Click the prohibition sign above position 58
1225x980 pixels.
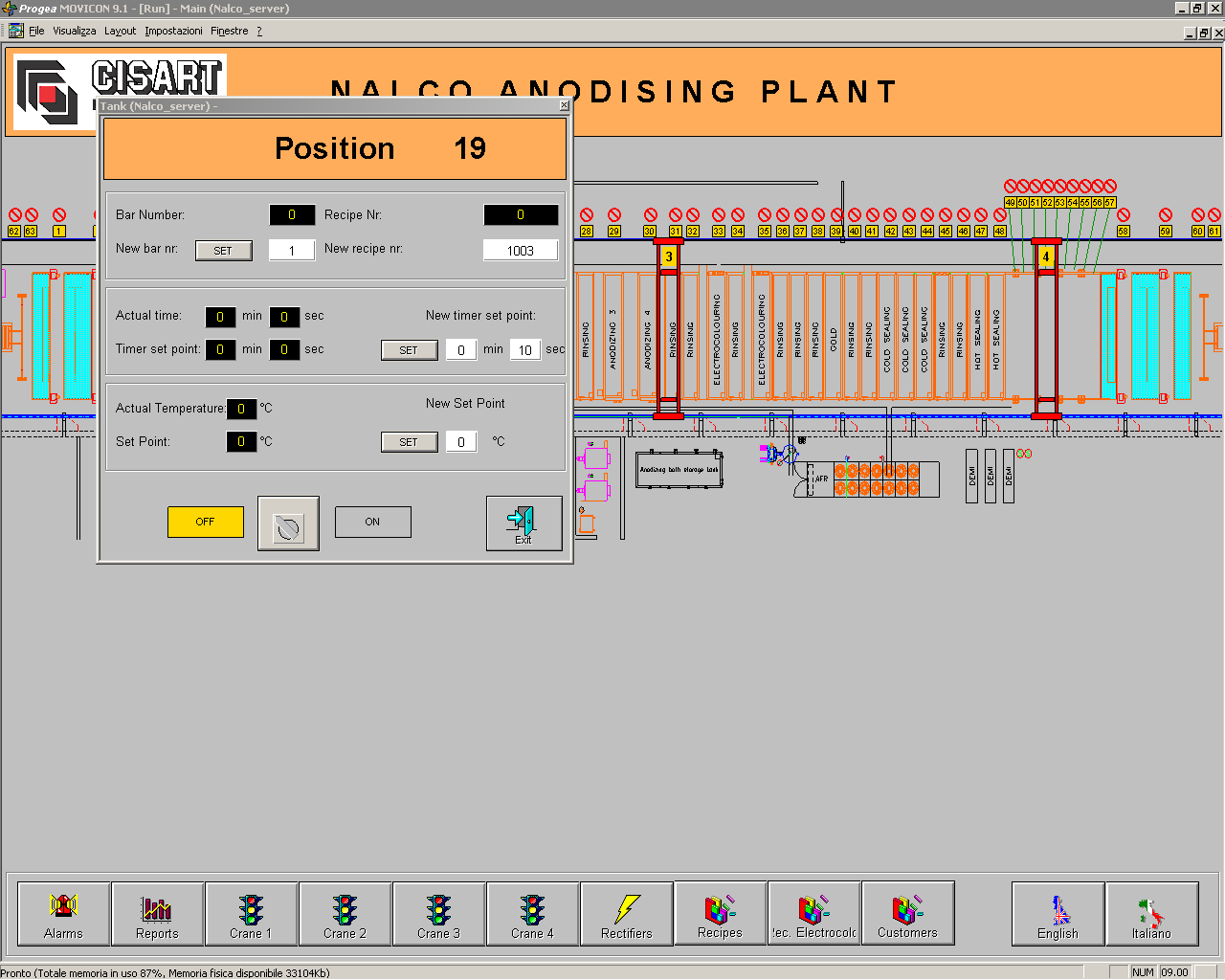point(1124,215)
